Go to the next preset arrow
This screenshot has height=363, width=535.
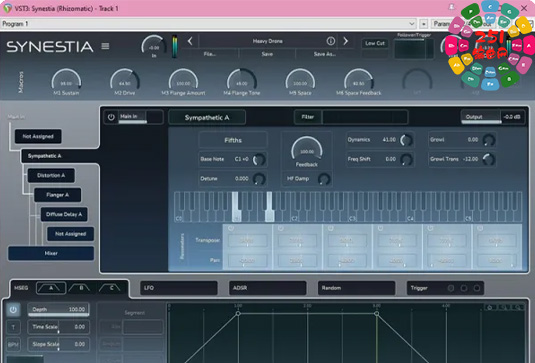[x=346, y=41]
